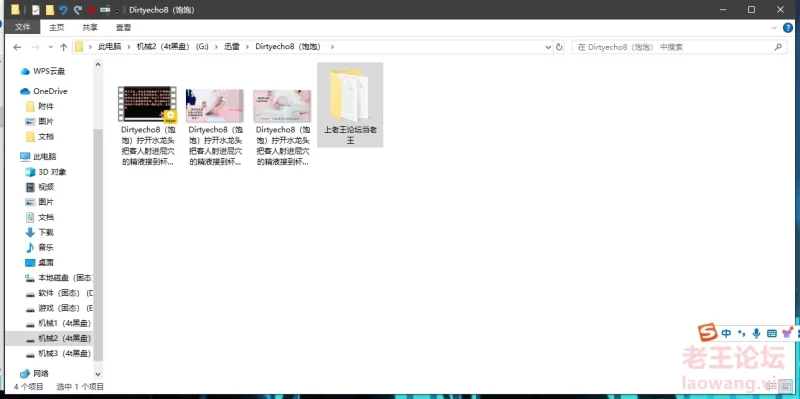
Task: Select the 上老王论坛当老王 folder
Action: (350, 105)
